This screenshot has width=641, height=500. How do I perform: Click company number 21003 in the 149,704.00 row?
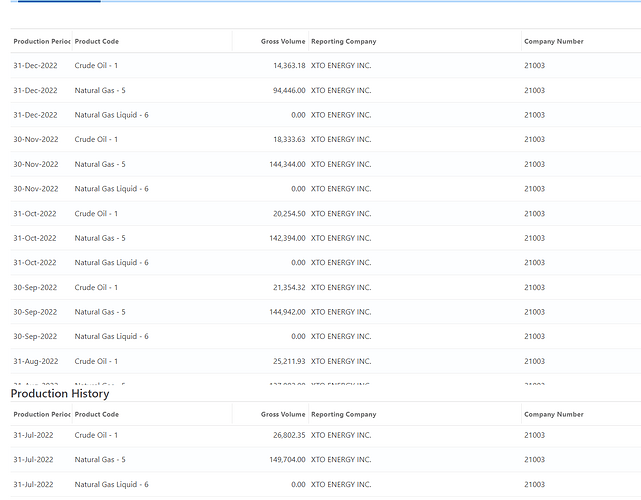point(534,460)
